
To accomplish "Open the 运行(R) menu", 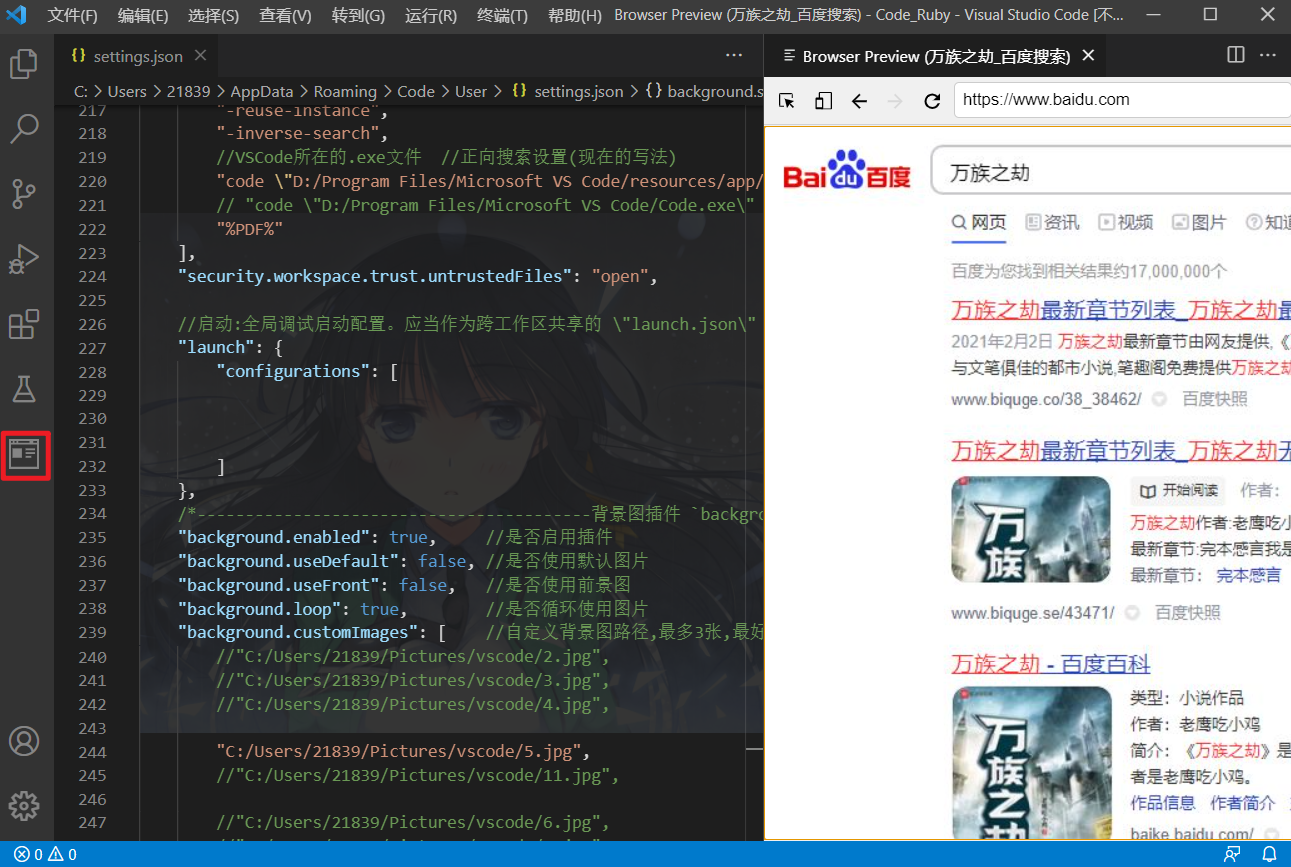I will click(x=431, y=15).
